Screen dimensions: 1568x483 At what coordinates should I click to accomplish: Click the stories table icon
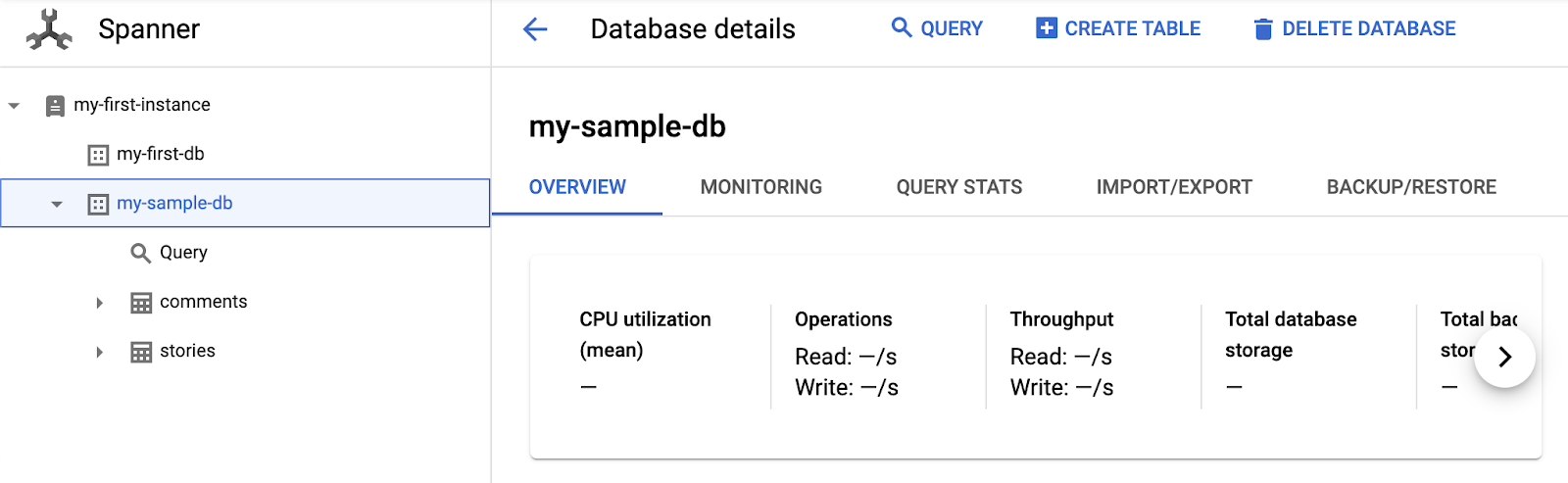point(141,352)
